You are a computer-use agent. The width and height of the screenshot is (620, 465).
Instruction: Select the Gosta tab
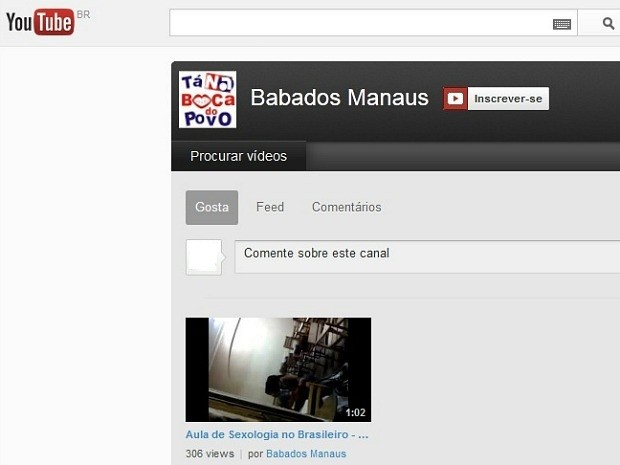[212, 208]
